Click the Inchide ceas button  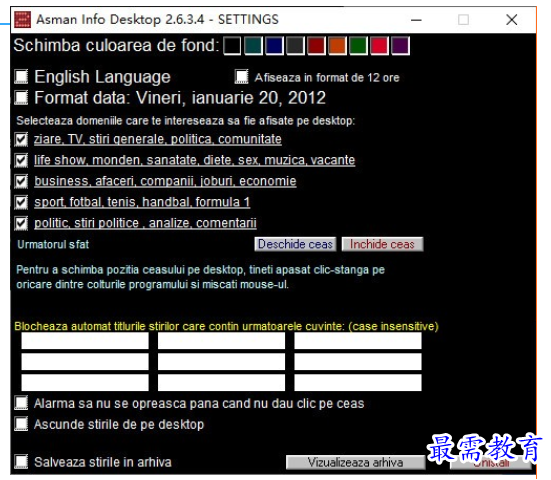[x=382, y=244]
